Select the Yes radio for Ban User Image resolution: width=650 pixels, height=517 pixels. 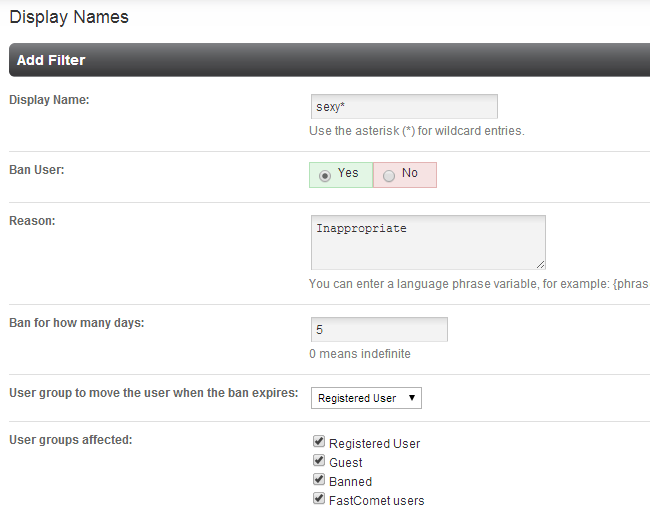pyautogui.click(x=325, y=176)
